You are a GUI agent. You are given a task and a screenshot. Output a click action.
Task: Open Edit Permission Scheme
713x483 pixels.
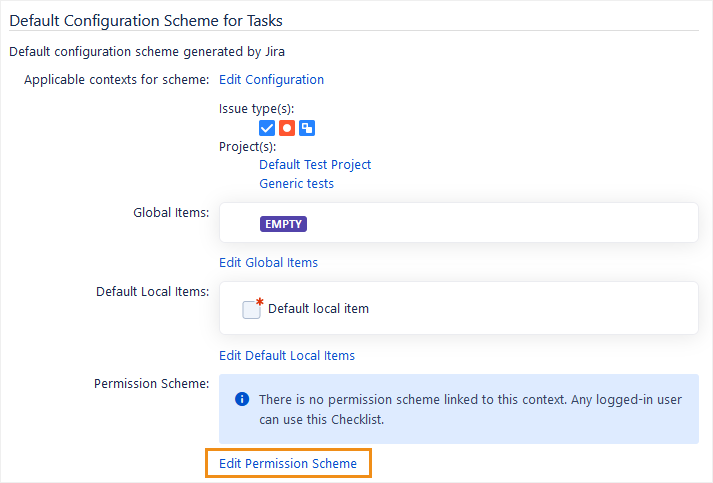pos(288,464)
